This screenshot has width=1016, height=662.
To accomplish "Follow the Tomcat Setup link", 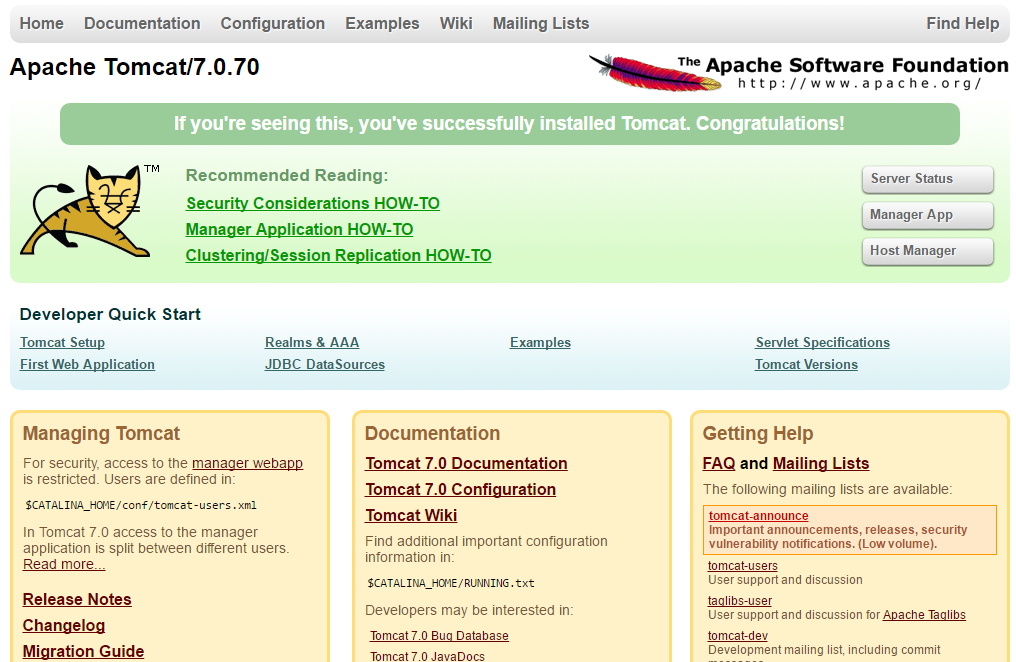I will tap(62, 342).
